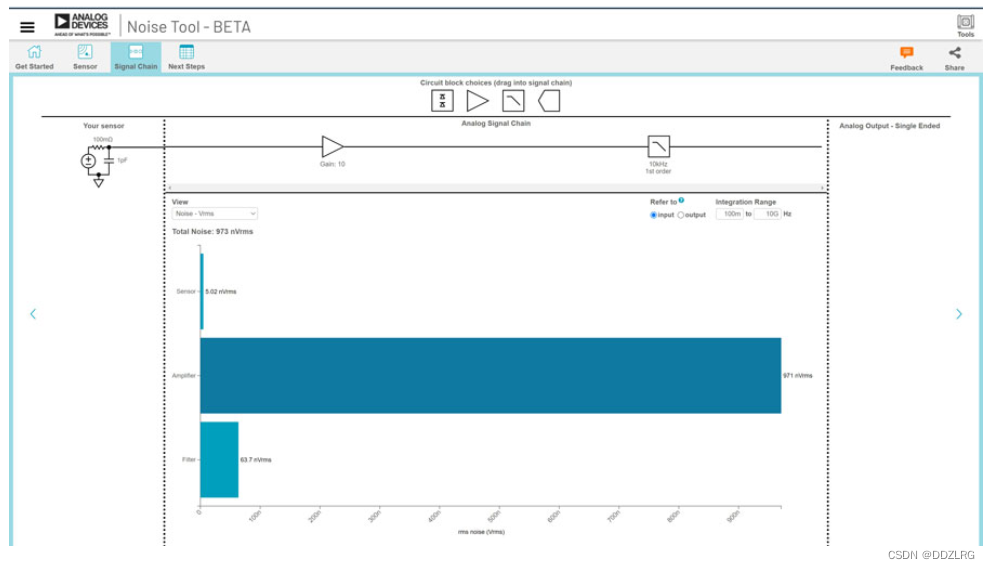Open the Feedback button

(x=906, y=58)
